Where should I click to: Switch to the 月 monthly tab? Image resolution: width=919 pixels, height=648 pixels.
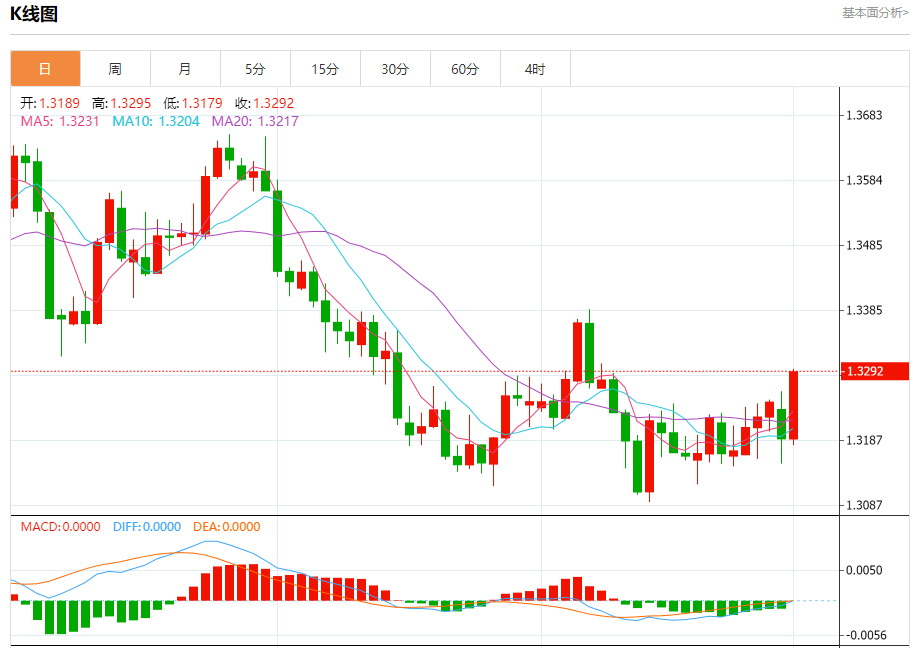pos(185,69)
